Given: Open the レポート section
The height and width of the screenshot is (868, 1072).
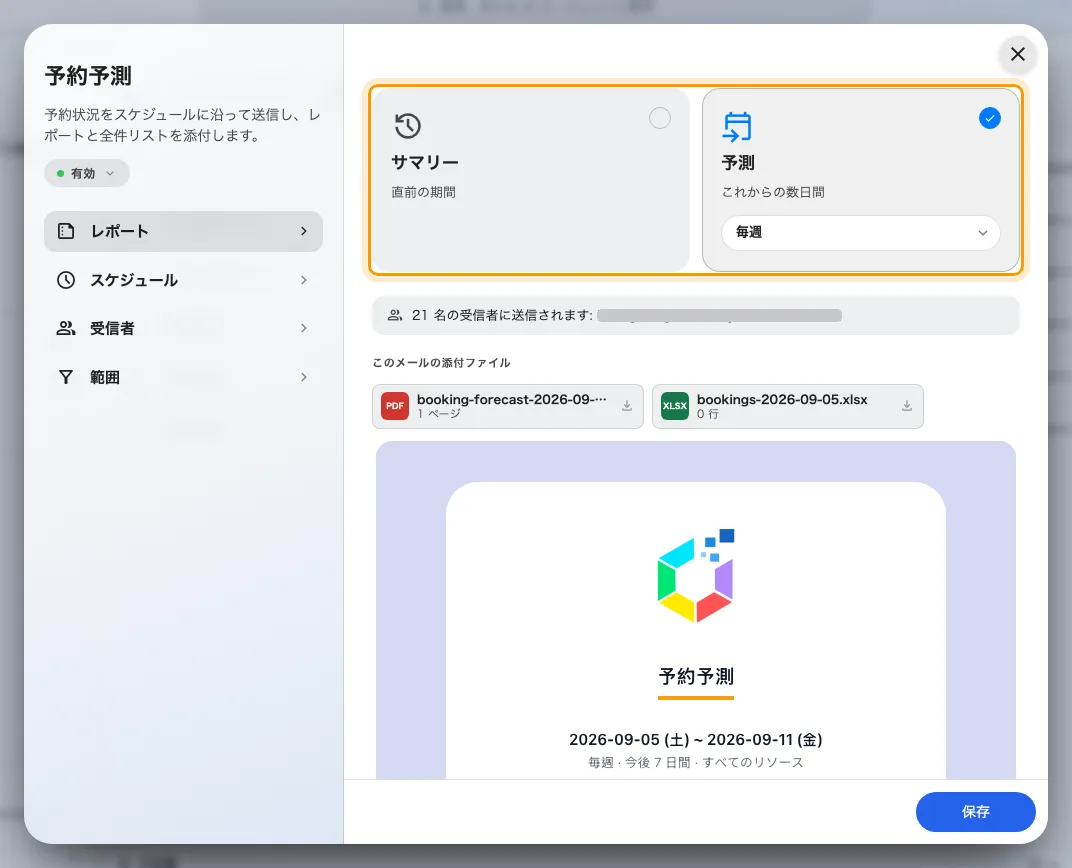Looking at the screenshot, I should click(x=183, y=231).
